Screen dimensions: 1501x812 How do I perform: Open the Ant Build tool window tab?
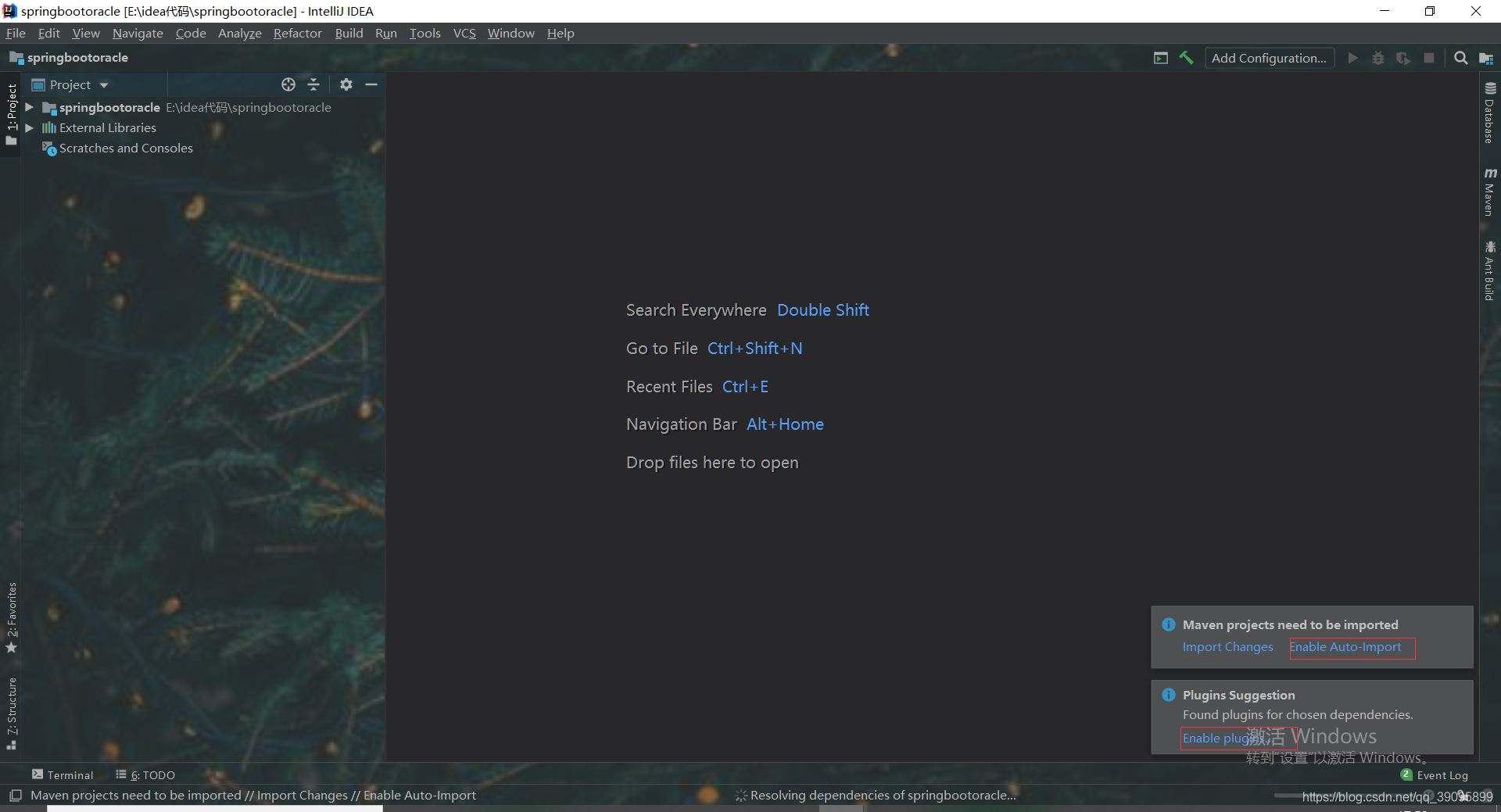click(1490, 270)
